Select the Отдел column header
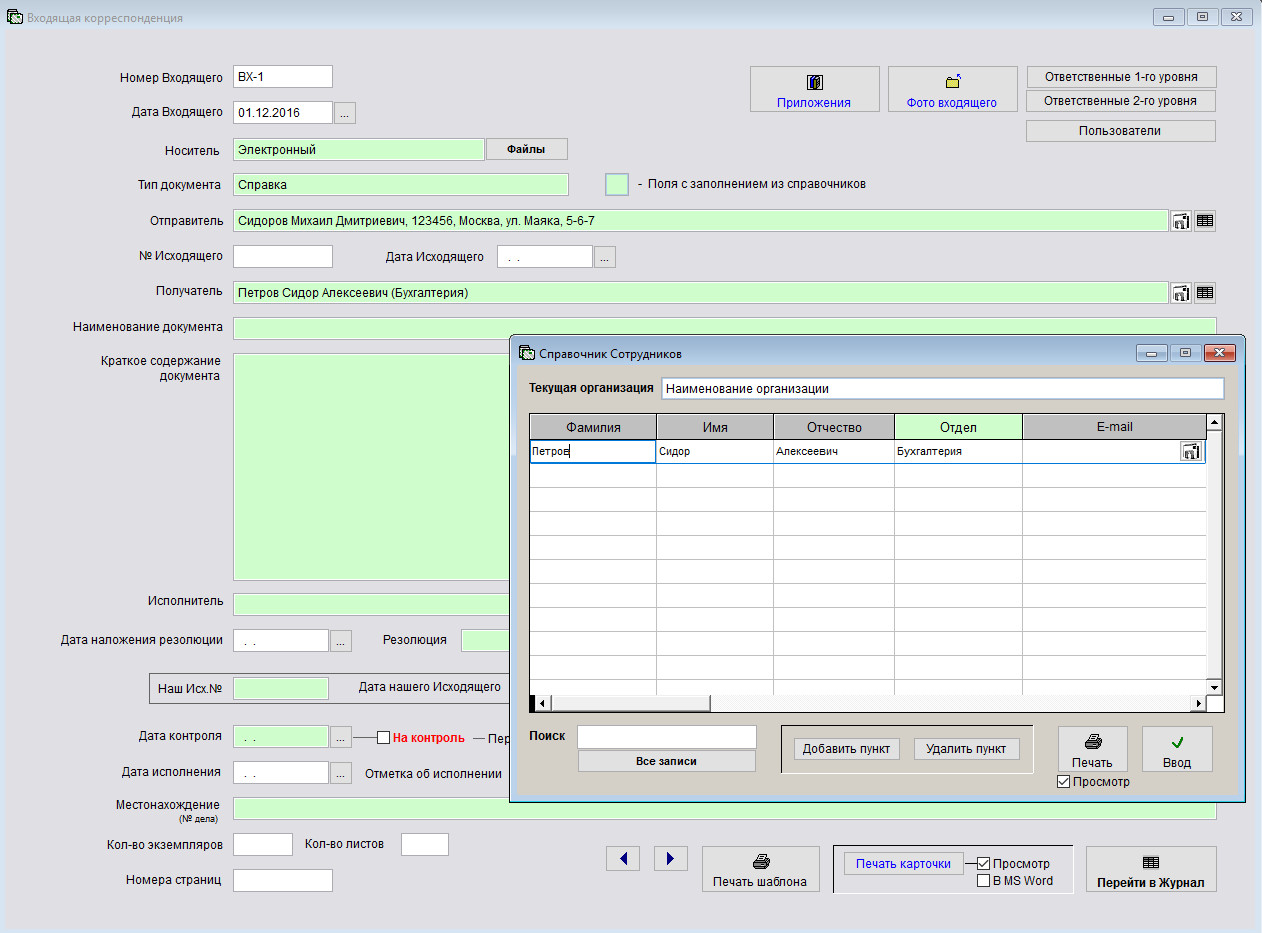Image resolution: width=1262 pixels, height=933 pixels. pyautogui.click(x=958, y=427)
